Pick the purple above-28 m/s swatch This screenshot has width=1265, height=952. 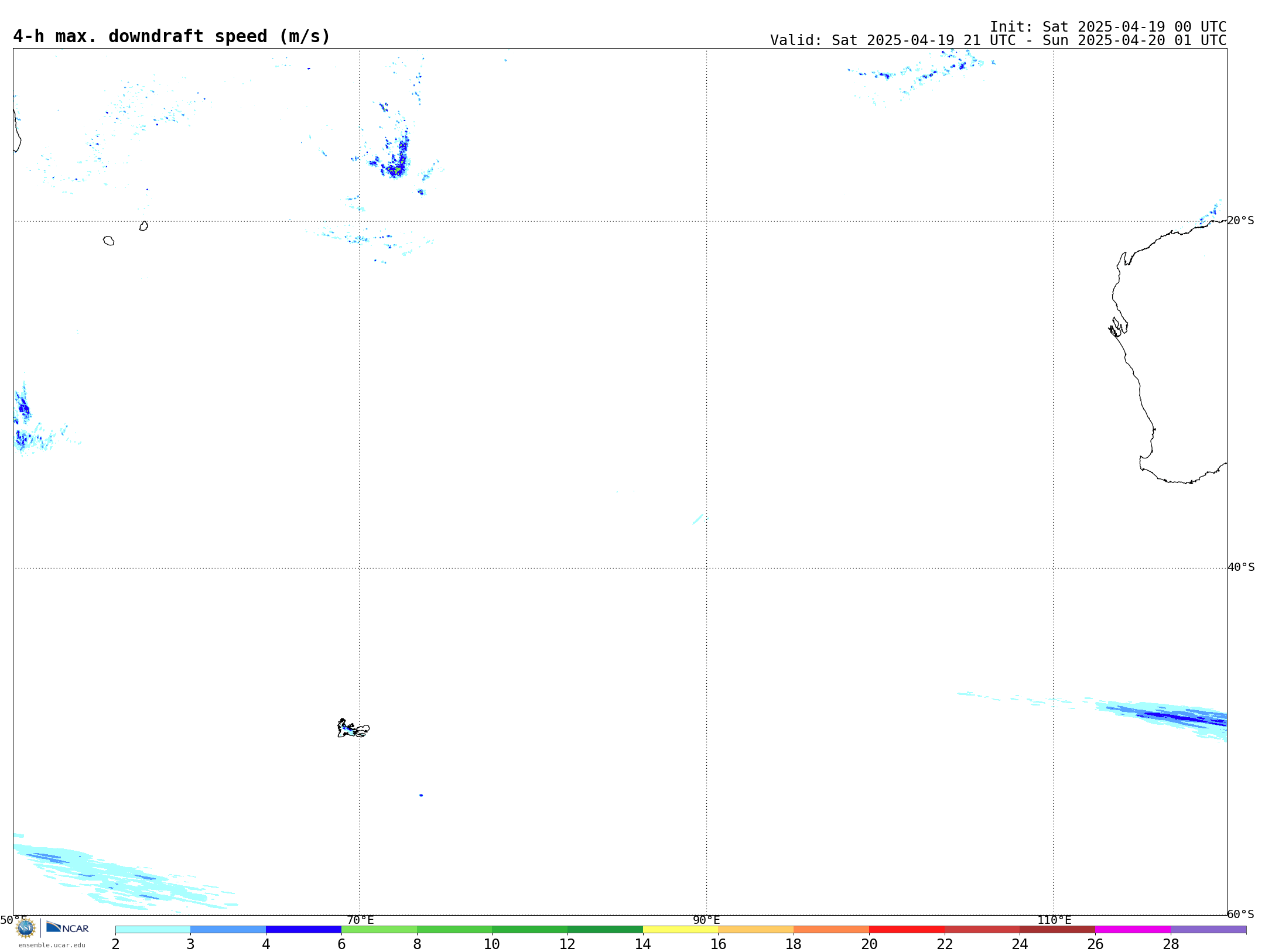click(1209, 930)
